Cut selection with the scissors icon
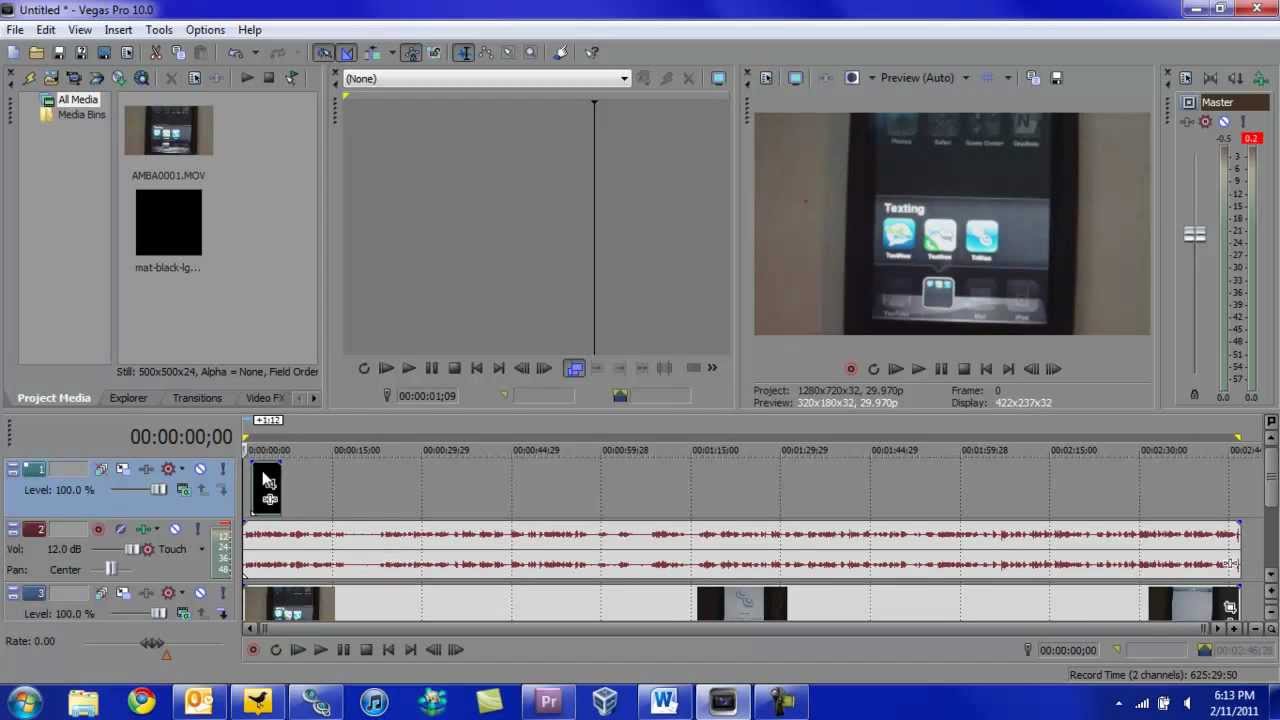1280x720 pixels. point(155,53)
